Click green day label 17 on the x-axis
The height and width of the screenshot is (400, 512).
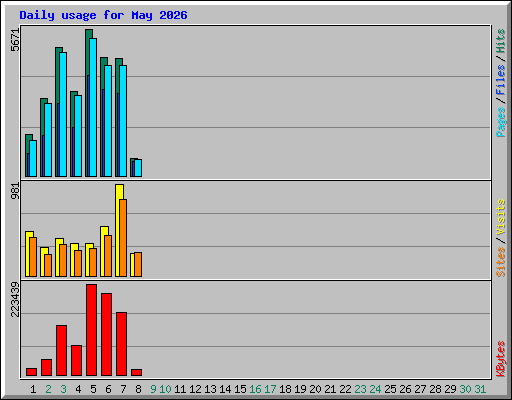click(270, 389)
